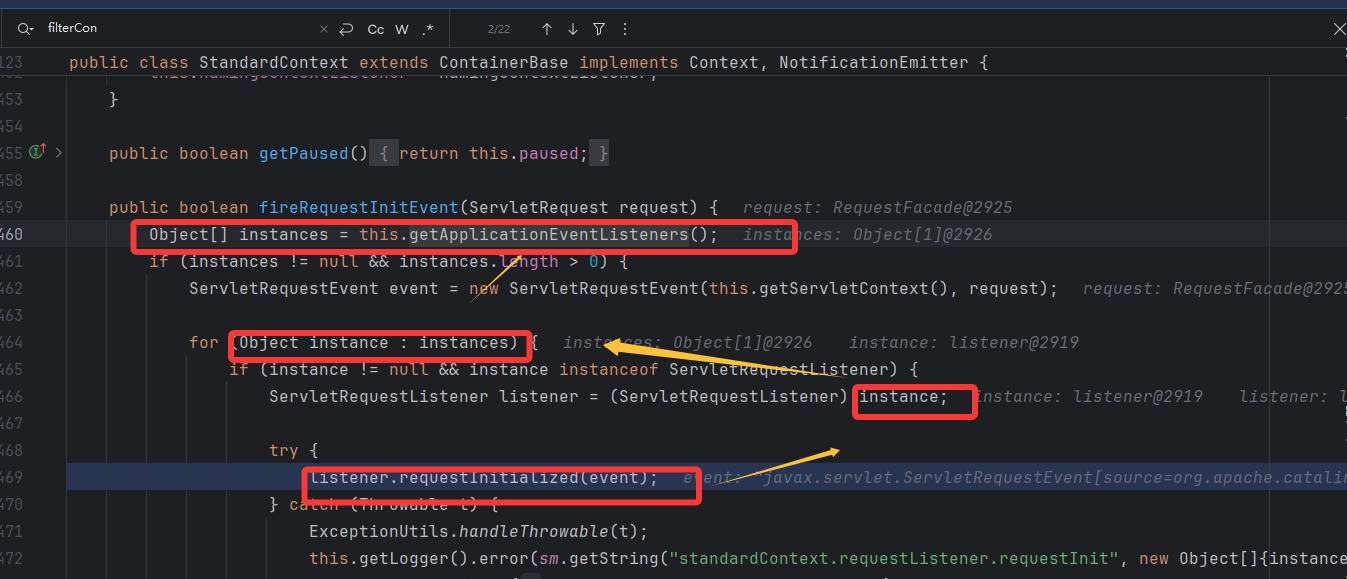The width and height of the screenshot is (1347, 579).
Task: Clear the search text with X
Action: click(x=323, y=29)
